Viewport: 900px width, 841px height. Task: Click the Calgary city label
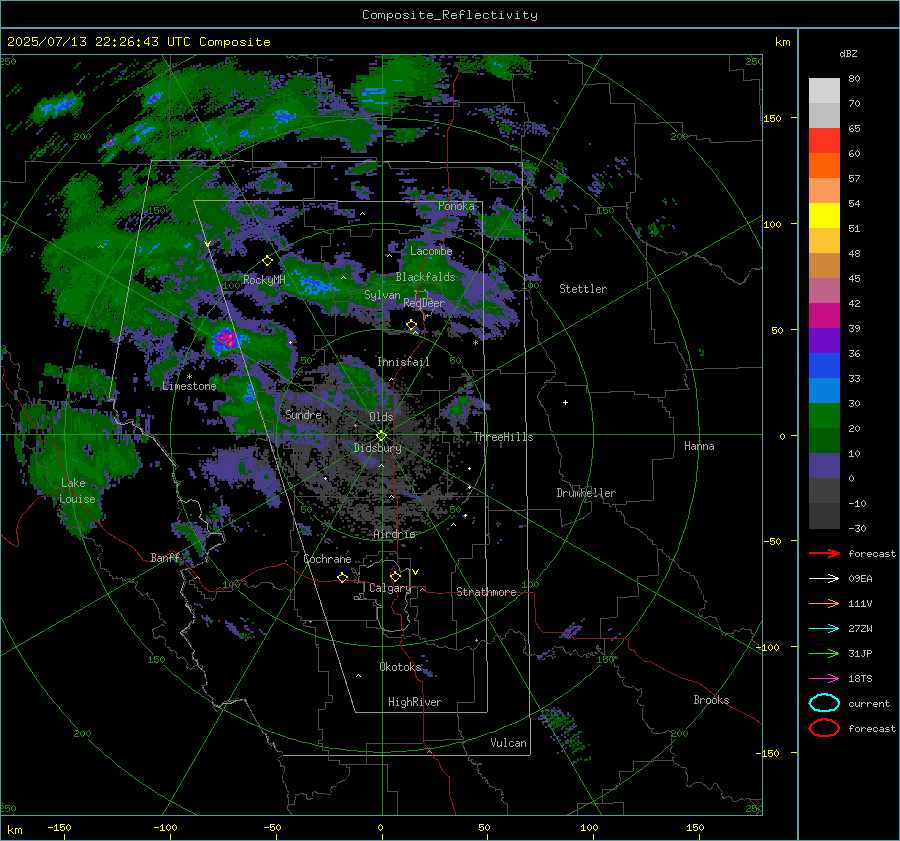click(390, 588)
